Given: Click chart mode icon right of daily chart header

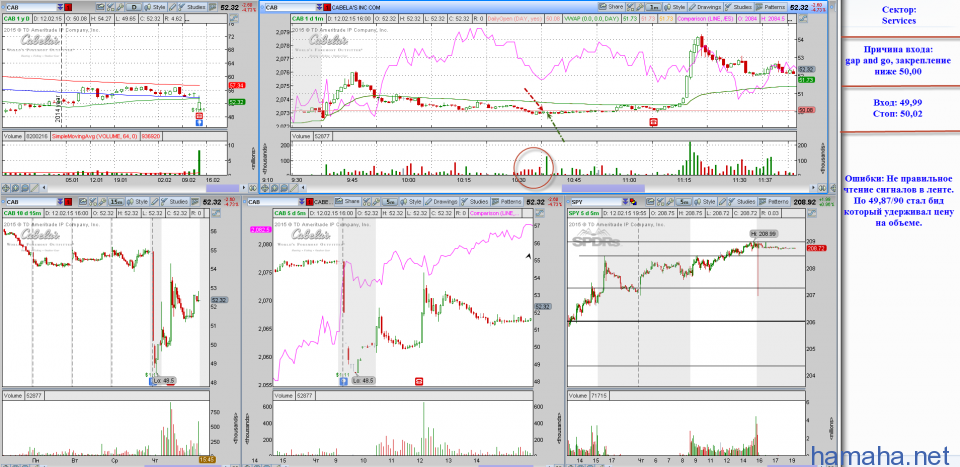Looking at the screenshot, I should (x=234, y=18).
